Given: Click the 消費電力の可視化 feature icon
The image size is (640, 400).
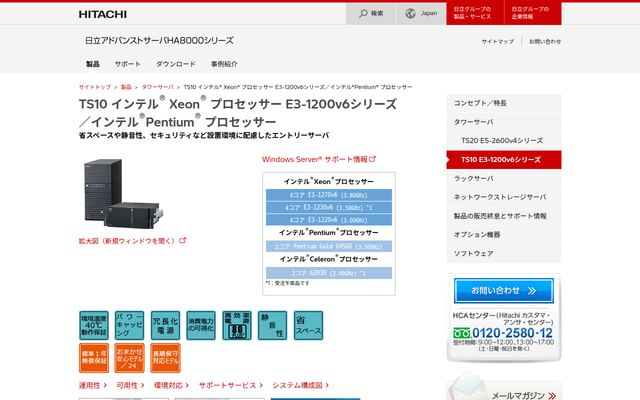Looking at the screenshot, I should [x=201, y=325].
